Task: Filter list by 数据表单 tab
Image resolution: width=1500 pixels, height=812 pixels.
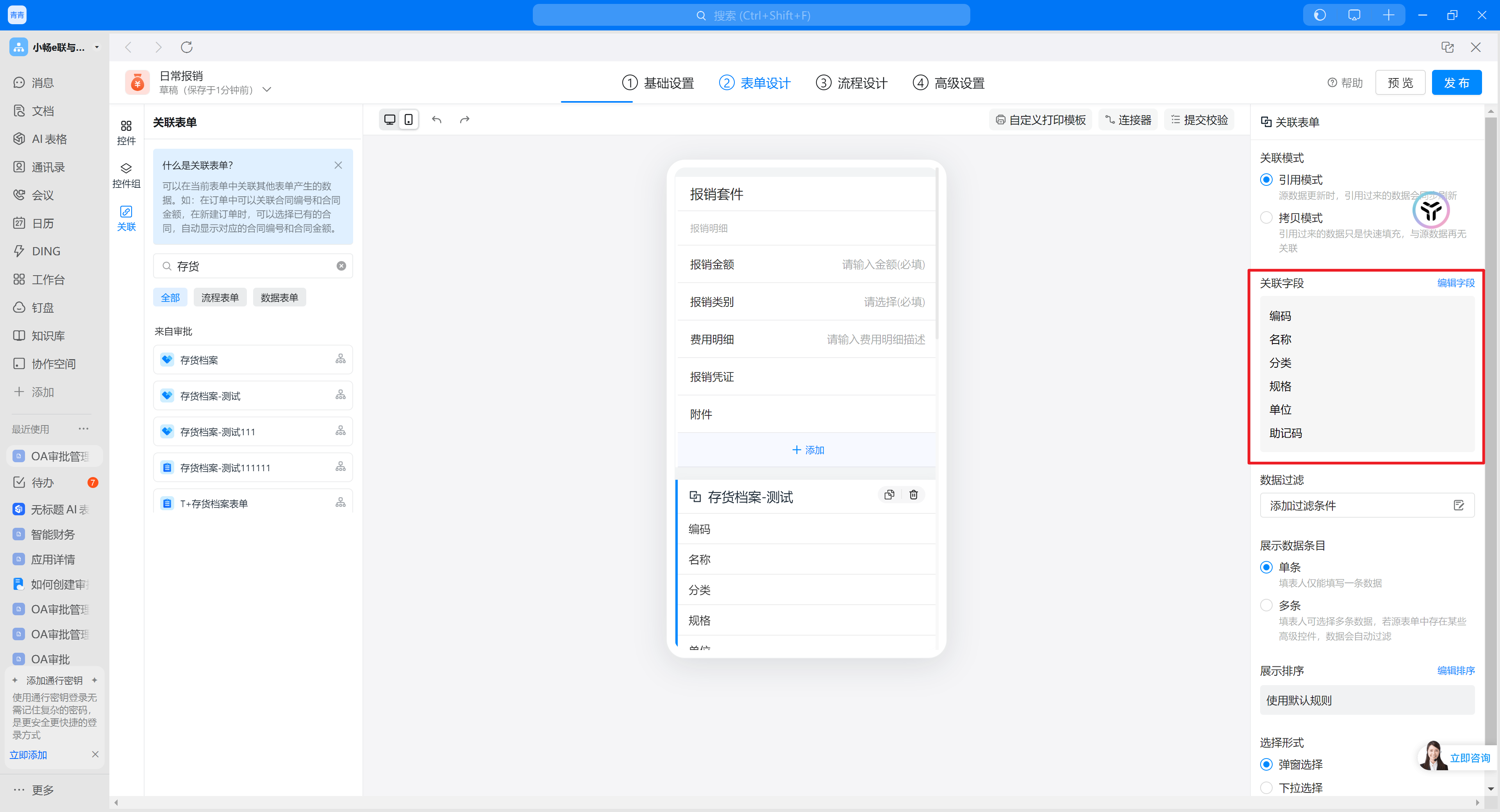Action: point(279,297)
